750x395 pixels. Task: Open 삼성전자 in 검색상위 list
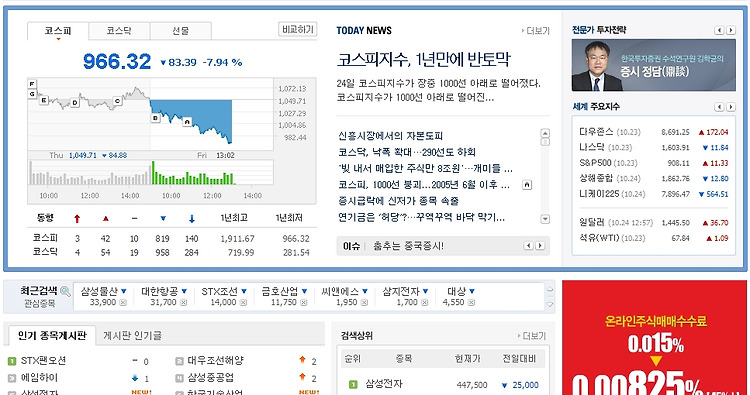pos(384,384)
